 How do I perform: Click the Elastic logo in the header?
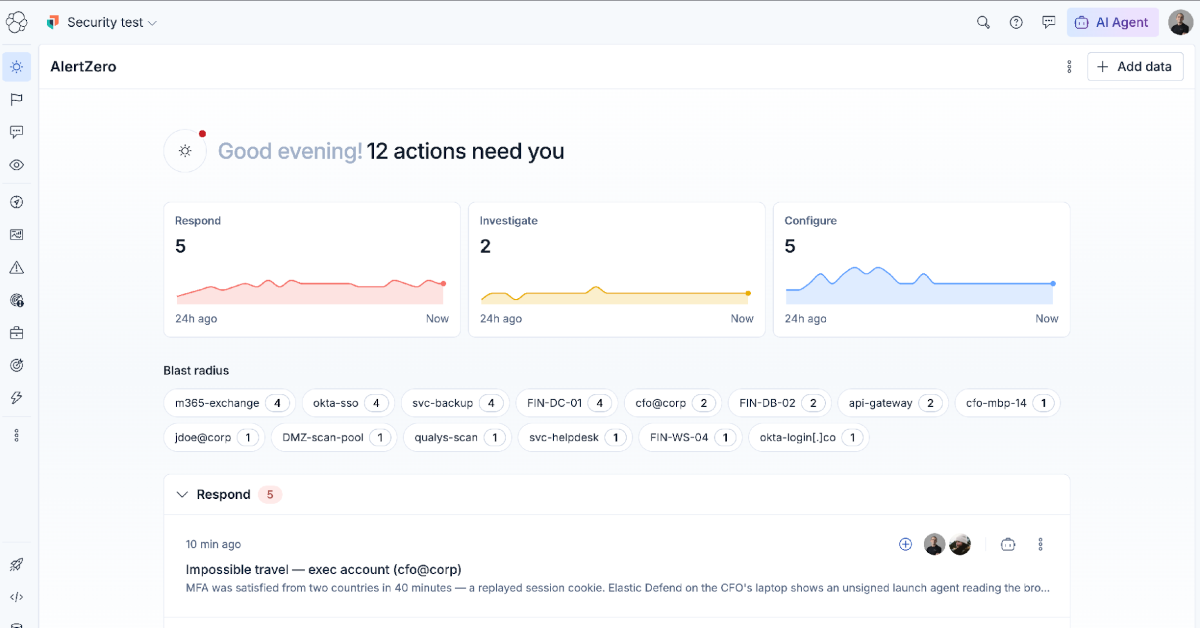tap(17, 22)
